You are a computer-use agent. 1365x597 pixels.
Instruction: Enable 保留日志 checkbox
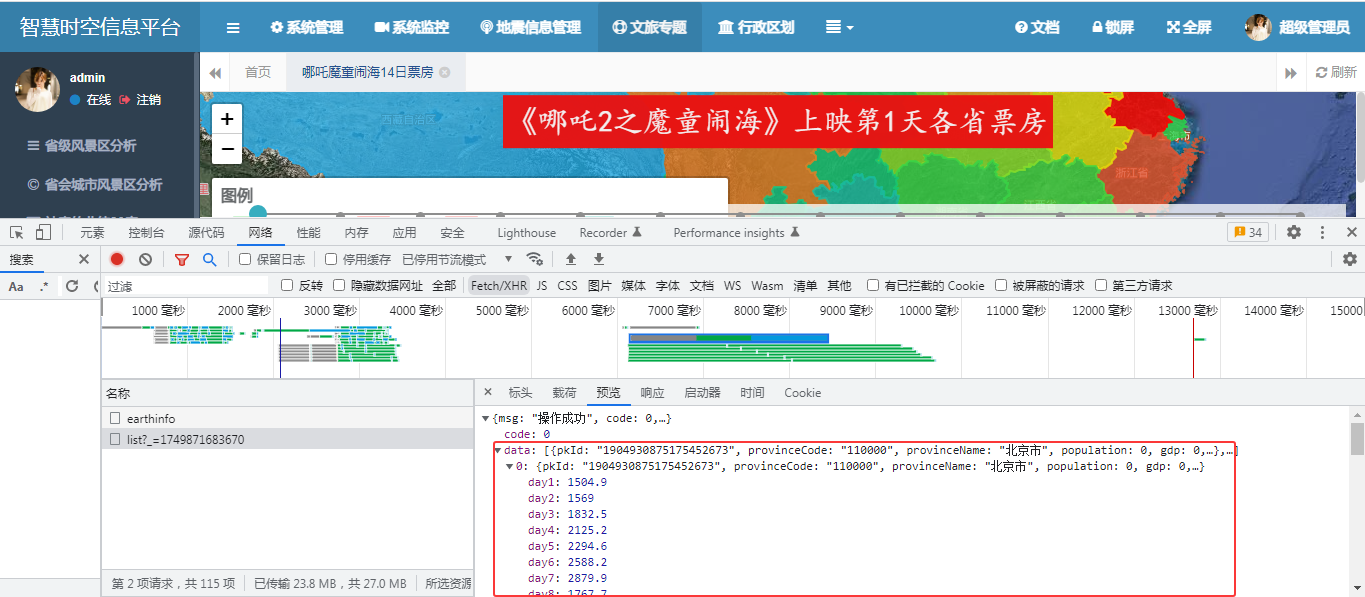(x=245, y=259)
